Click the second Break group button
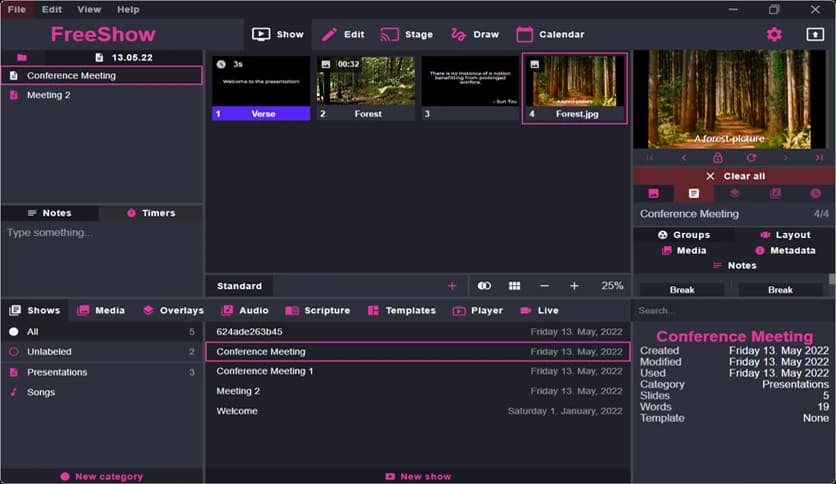 780,290
